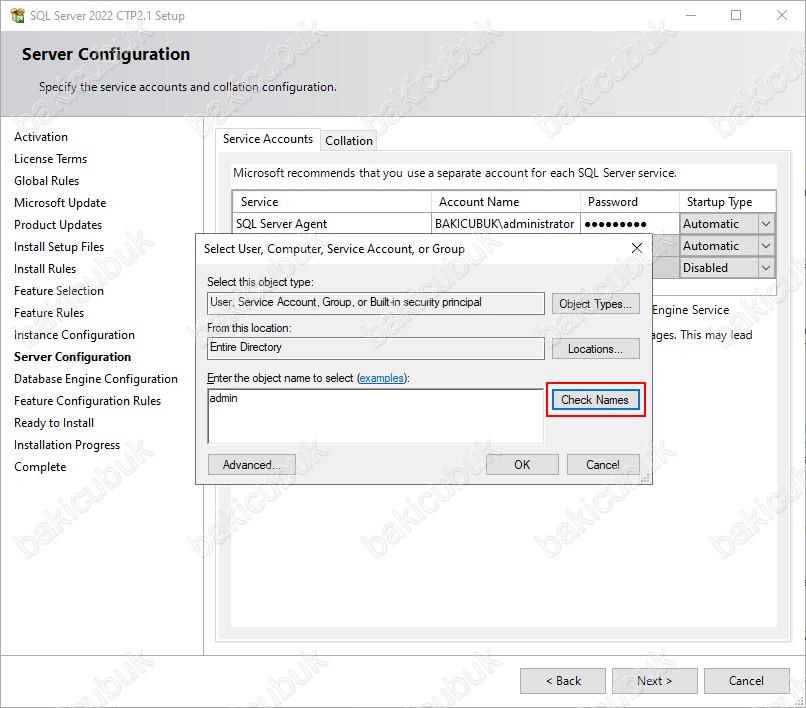
Task: Click the Activation step
Action: pos(41,137)
